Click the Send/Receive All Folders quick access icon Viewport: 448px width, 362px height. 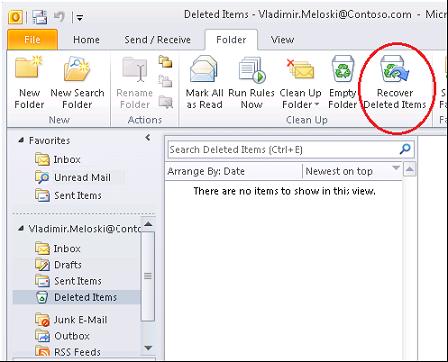[x=40, y=17]
